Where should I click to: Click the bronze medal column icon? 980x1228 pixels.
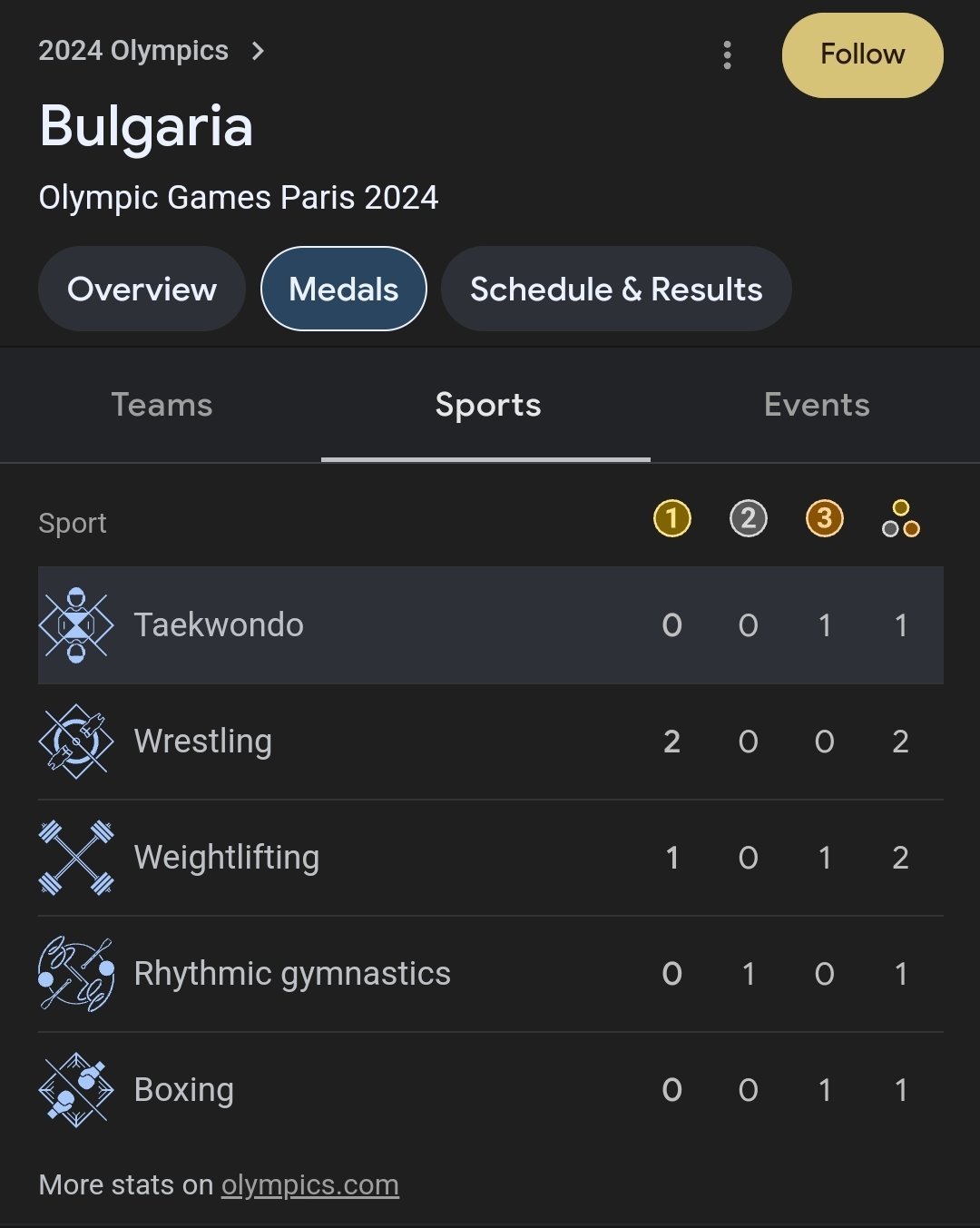824,519
